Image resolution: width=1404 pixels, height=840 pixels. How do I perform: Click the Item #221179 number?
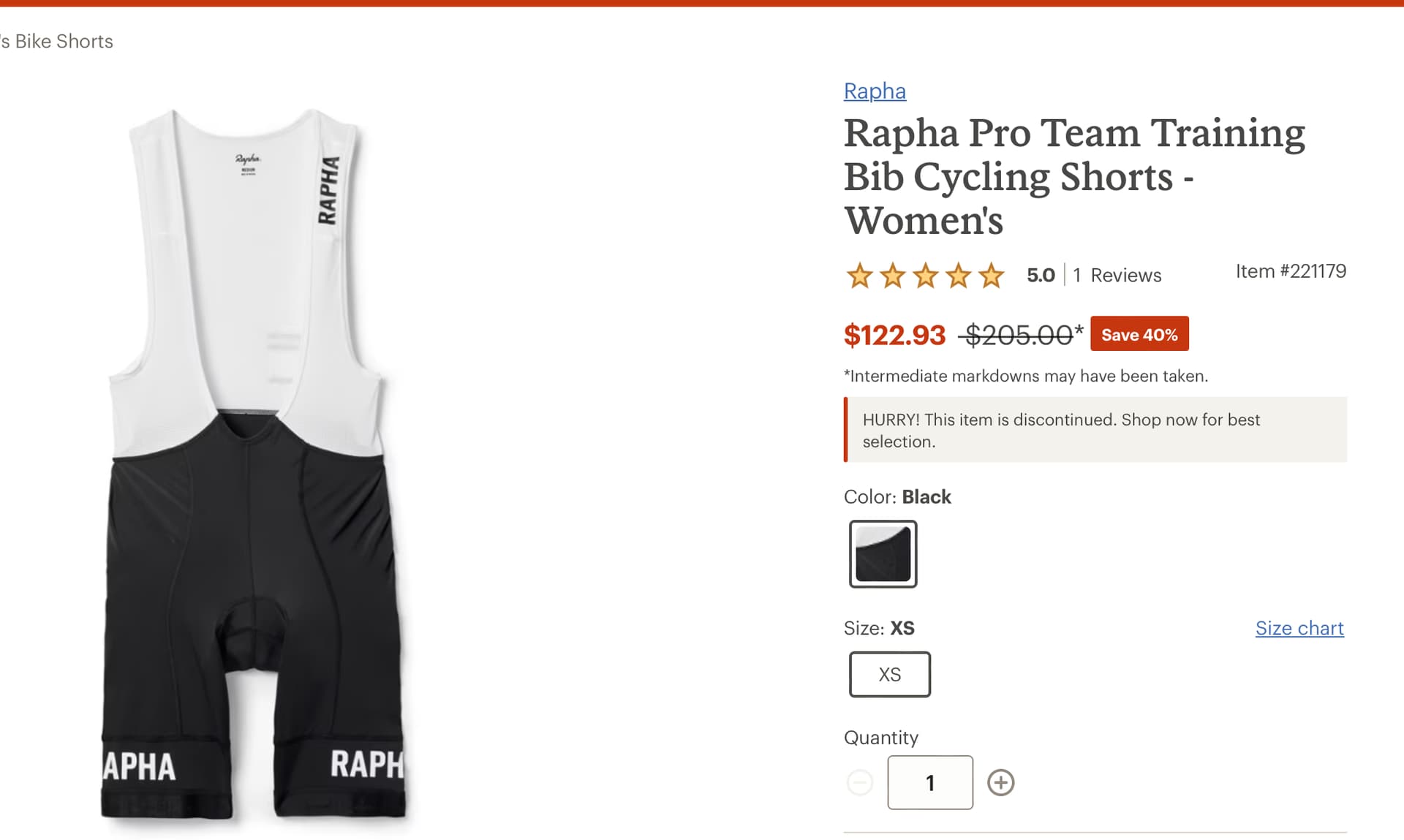click(1290, 271)
